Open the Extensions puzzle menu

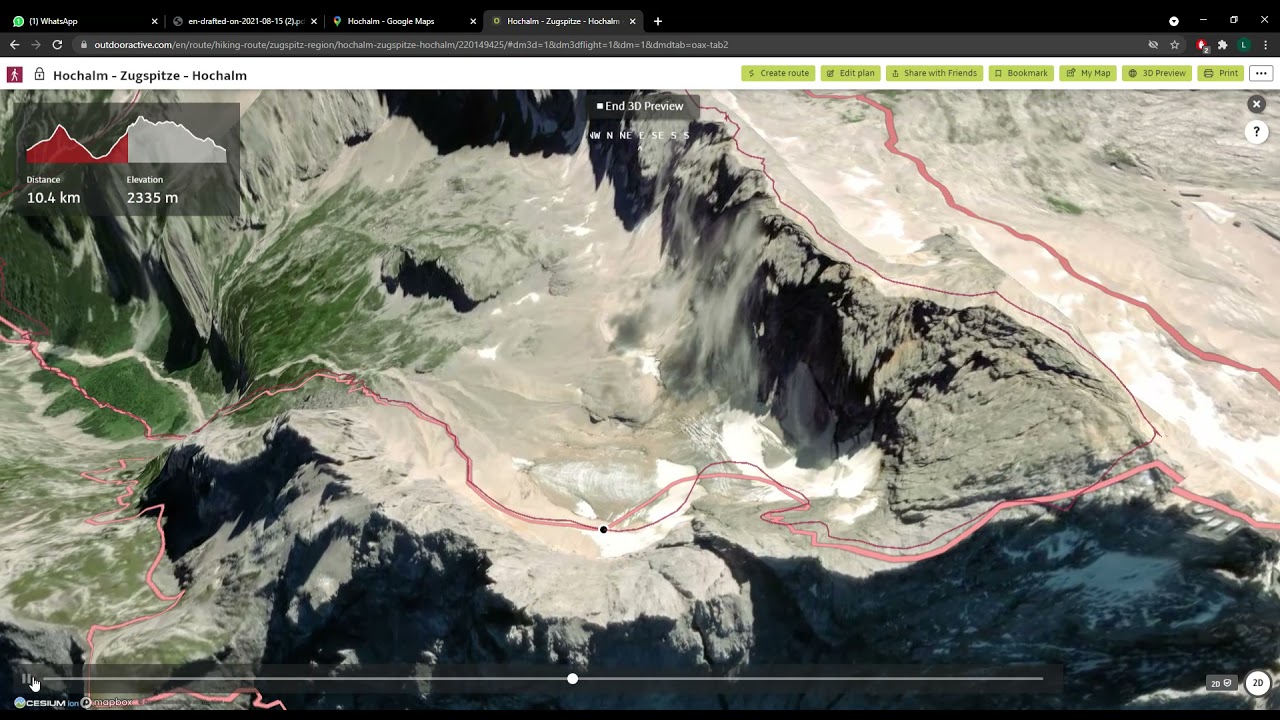[1222, 45]
